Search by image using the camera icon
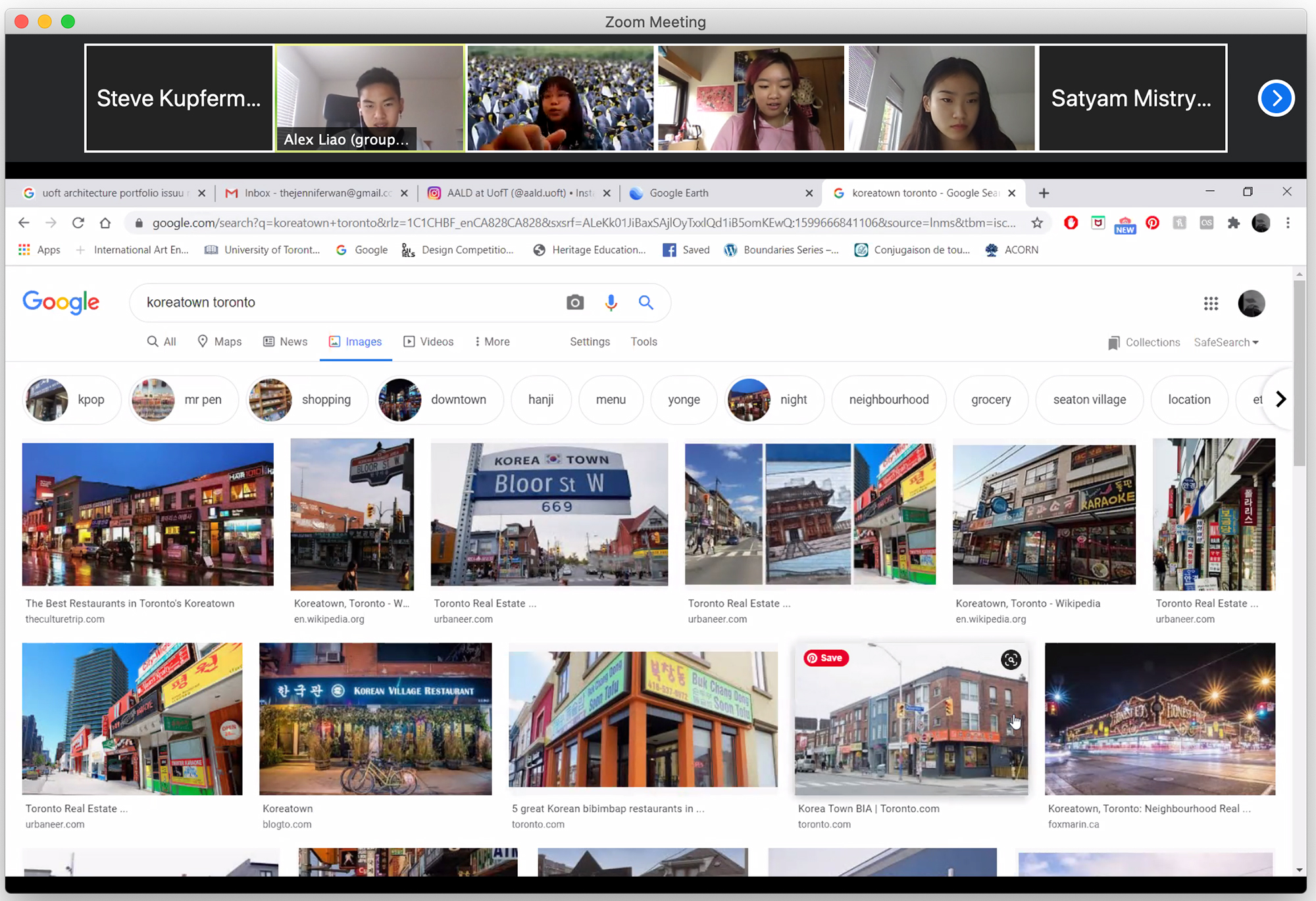The height and width of the screenshot is (901, 1316). [x=575, y=303]
